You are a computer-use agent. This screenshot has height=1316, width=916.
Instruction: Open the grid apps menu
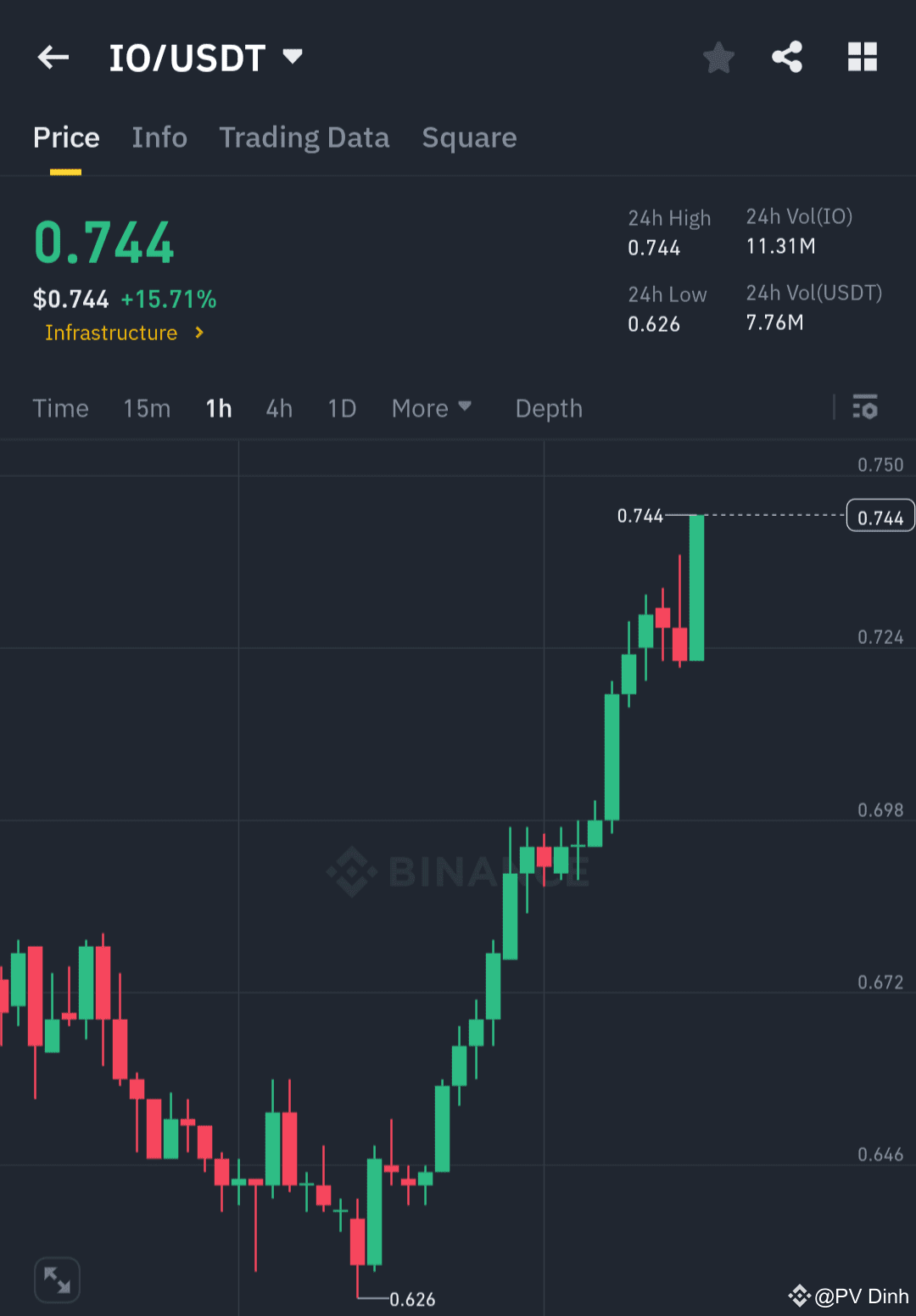(x=863, y=57)
